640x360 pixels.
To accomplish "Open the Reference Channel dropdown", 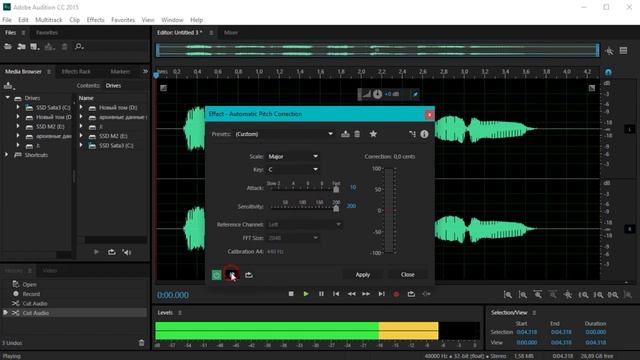I will 304,224.
